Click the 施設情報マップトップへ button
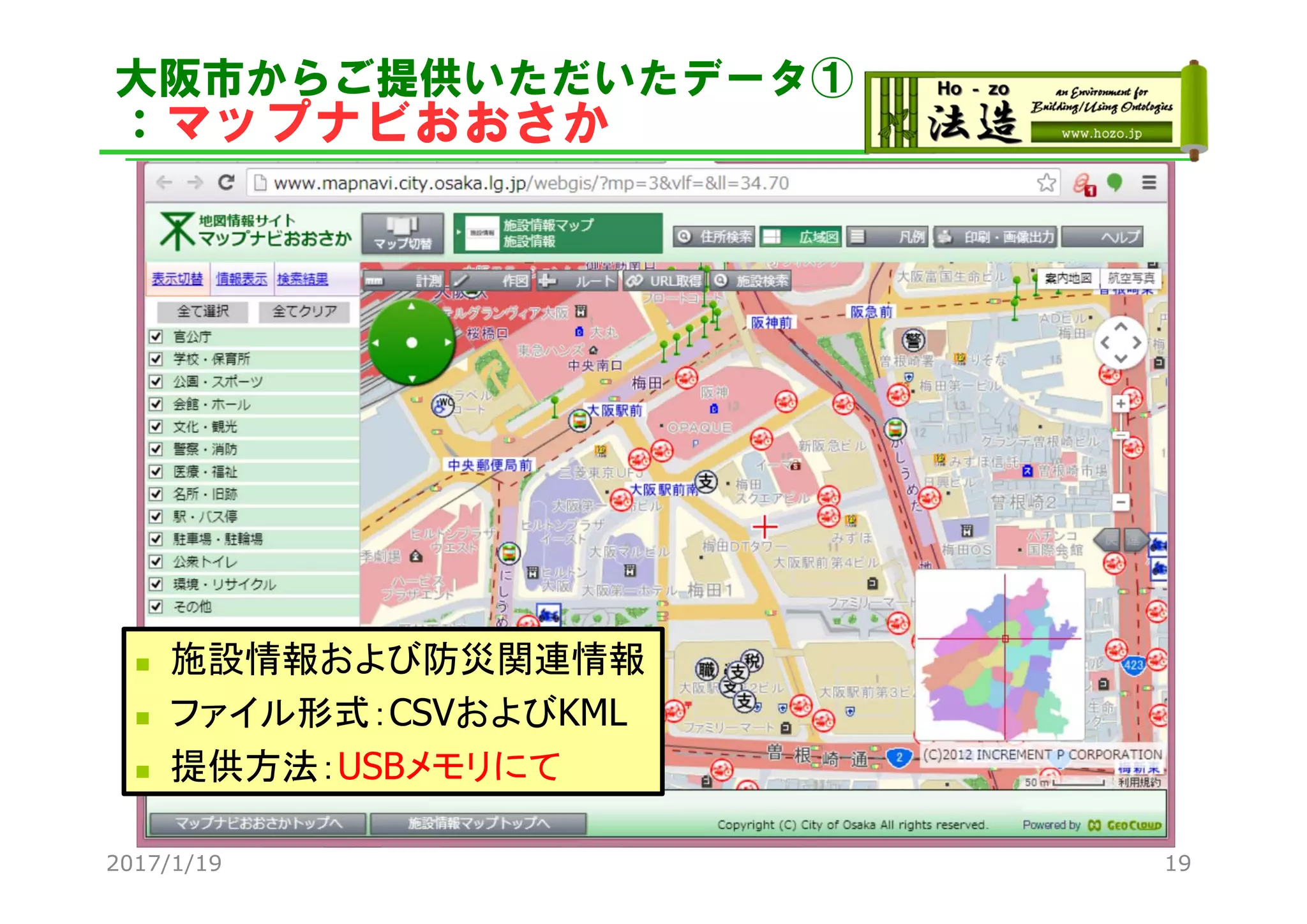The width and height of the screenshot is (1307, 924). 478,823
